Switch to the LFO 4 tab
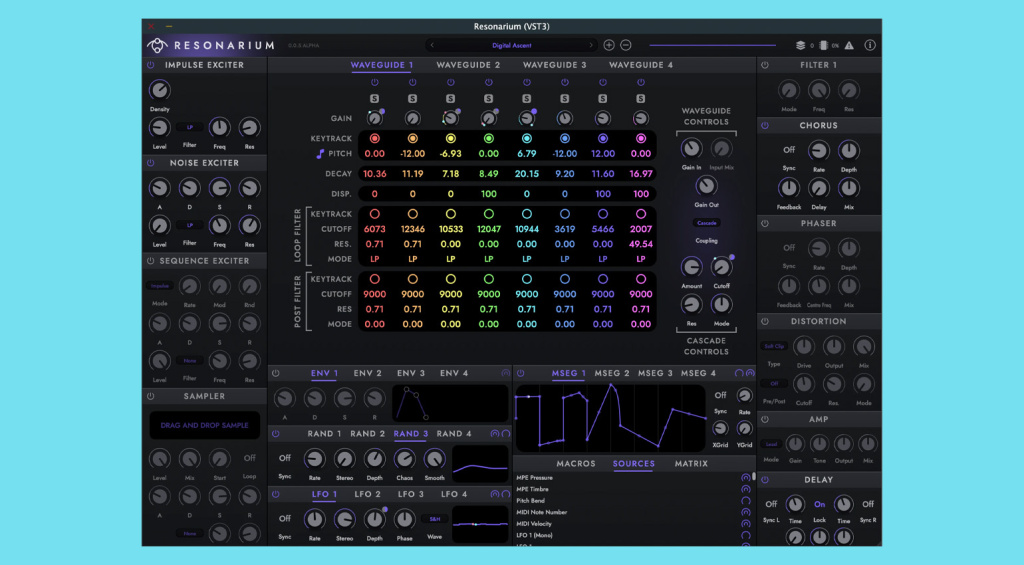Viewport: 1024px width, 565px height. [454, 494]
